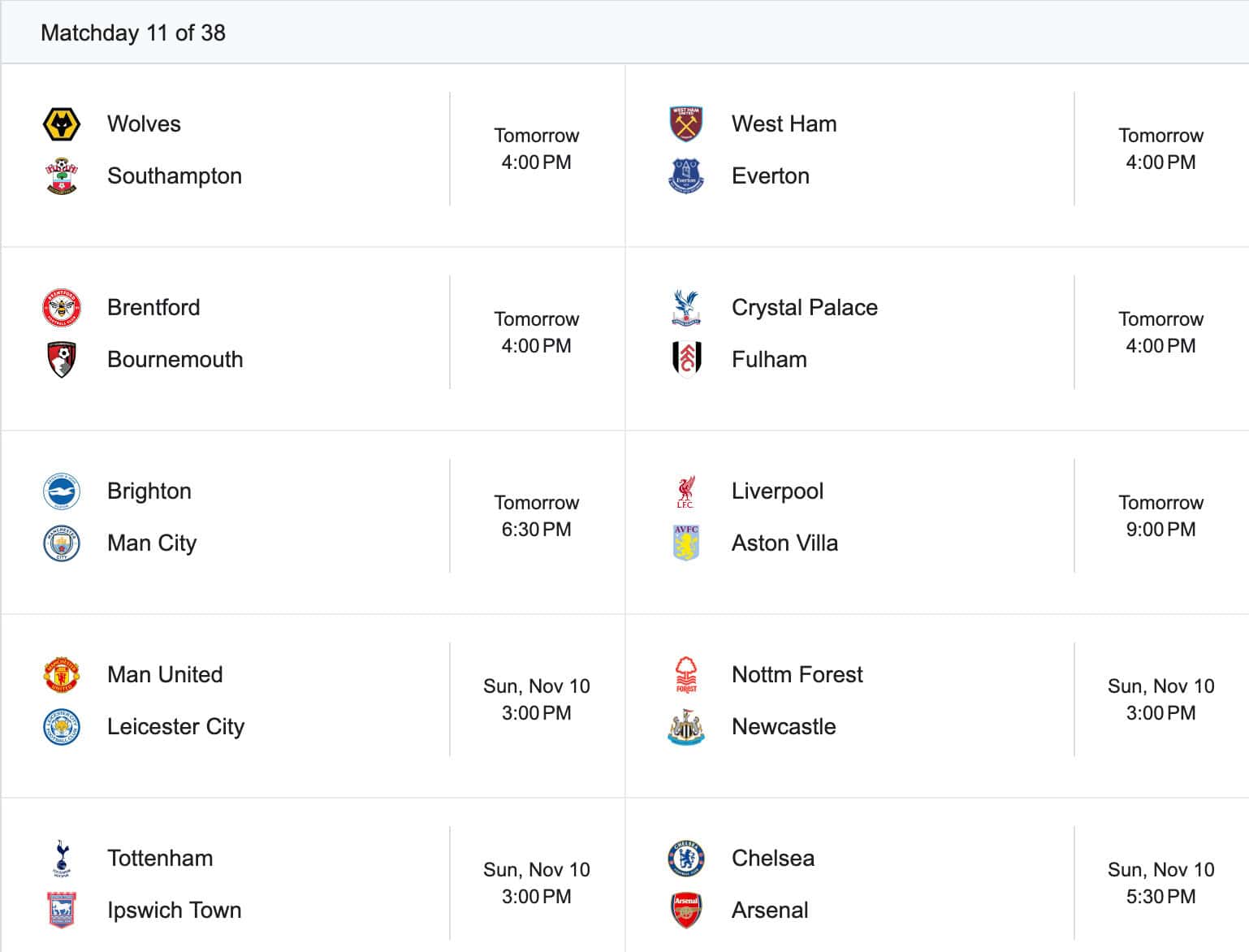1249x952 pixels.
Task: Click the Liverpool LFC crest
Action: click(x=685, y=491)
